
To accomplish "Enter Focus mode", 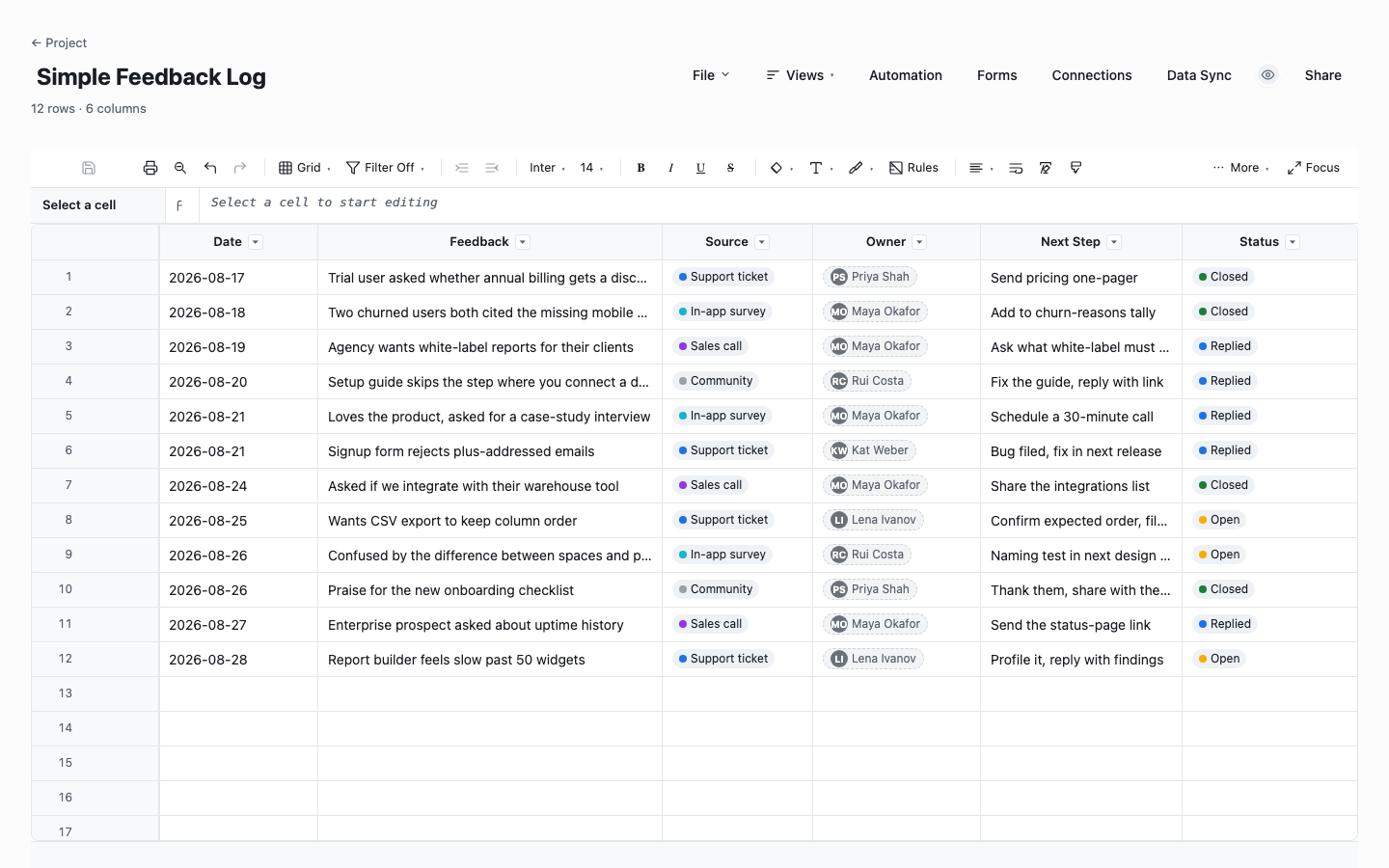I will click(1314, 168).
